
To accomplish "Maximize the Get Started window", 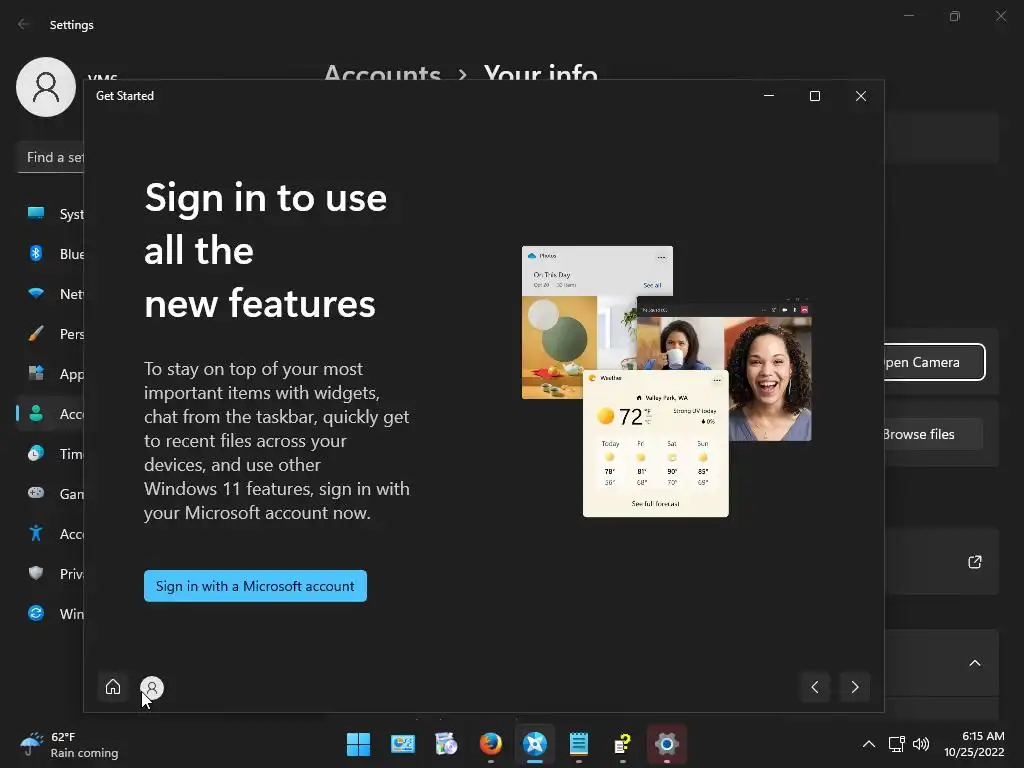I will point(814,96).
